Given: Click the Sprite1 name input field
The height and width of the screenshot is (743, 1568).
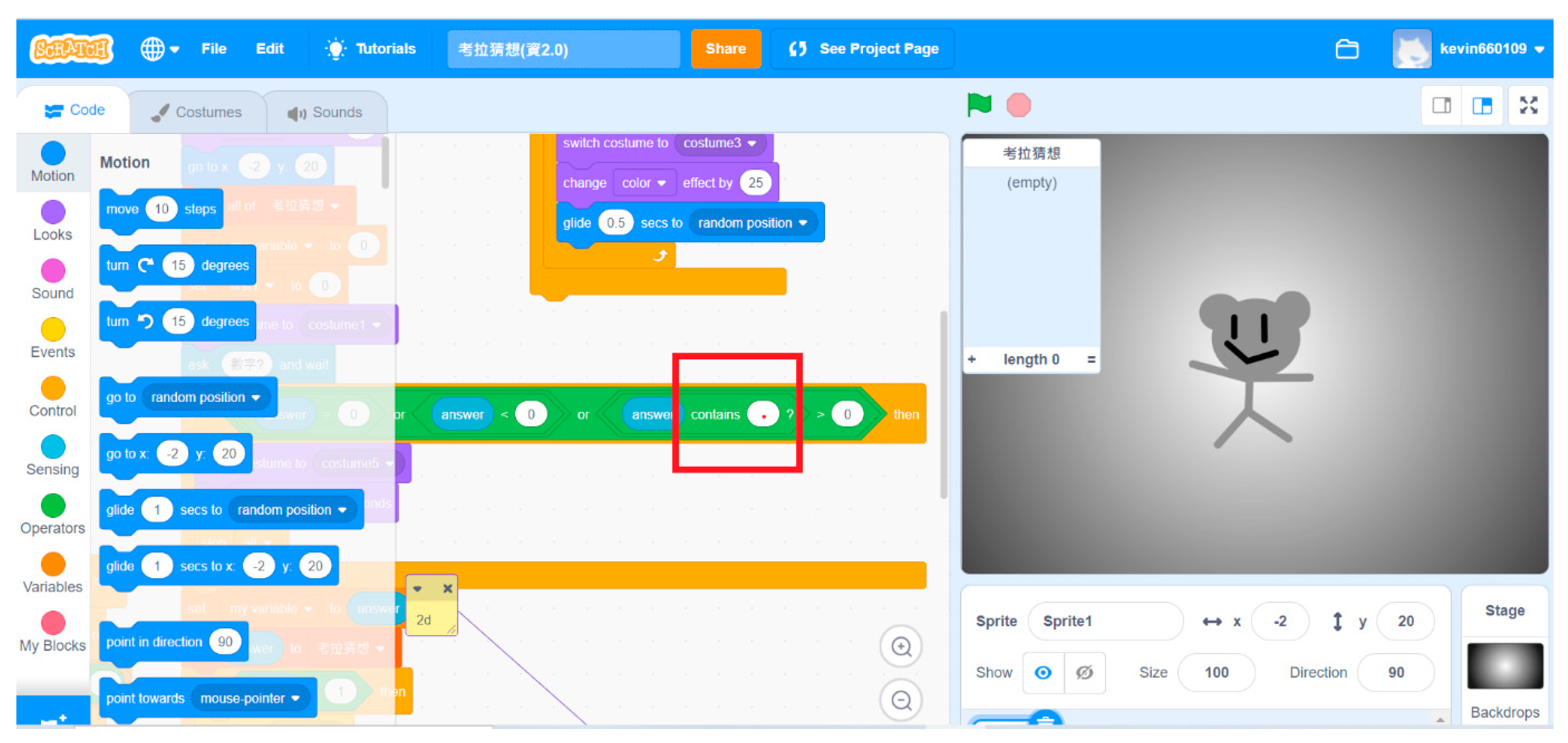Looking at the screenshot, I should (x=1104, y=621).
